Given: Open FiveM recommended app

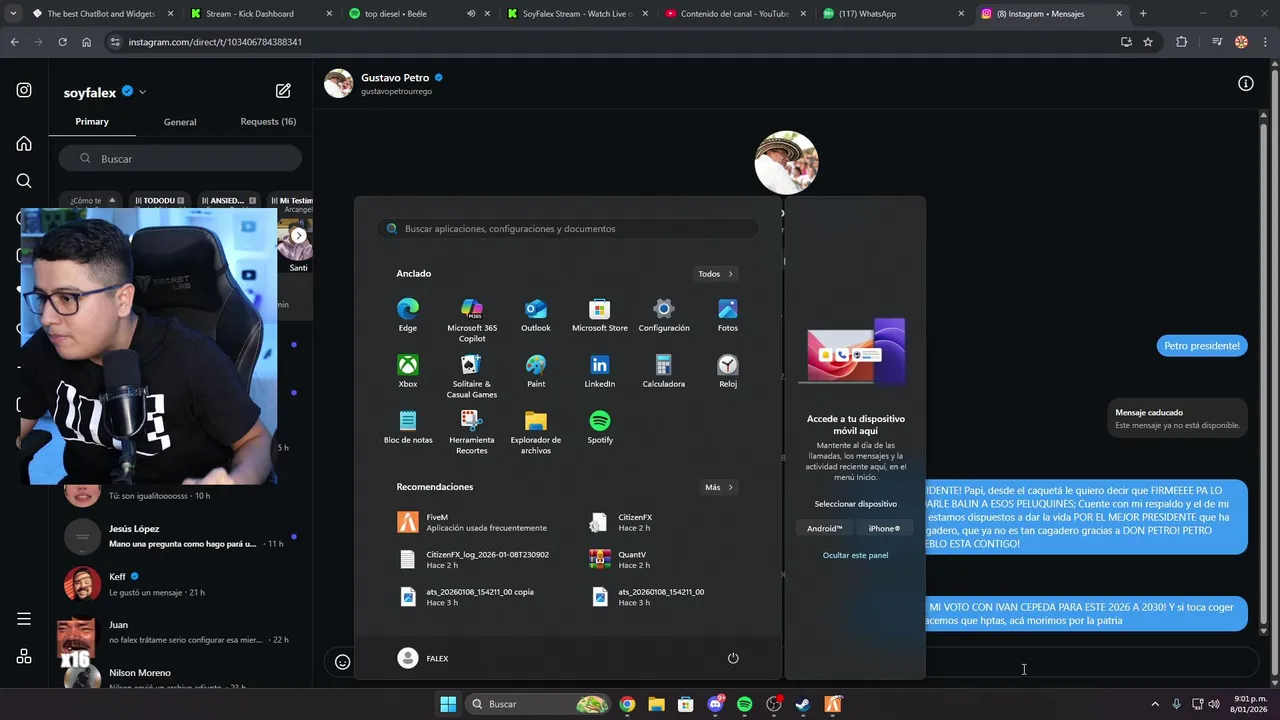Looking at the screenshot, I should [472, 522].
